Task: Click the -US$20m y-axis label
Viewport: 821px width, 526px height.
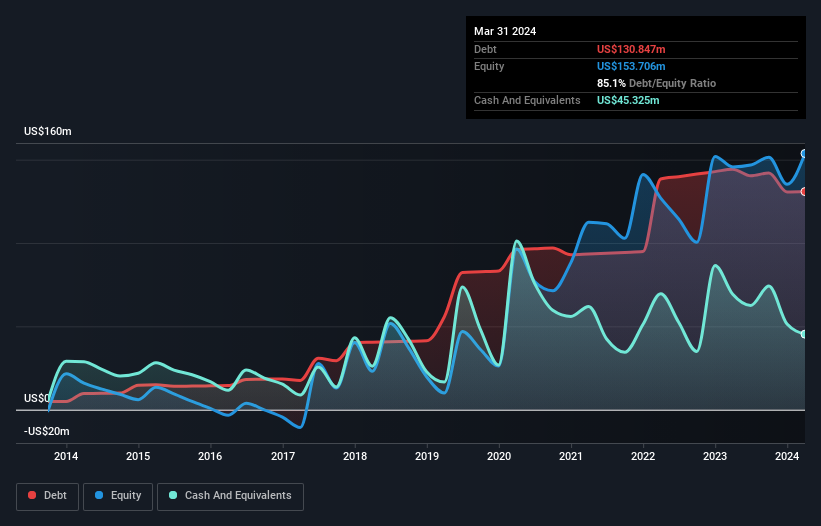Action: tap(47, 431)
